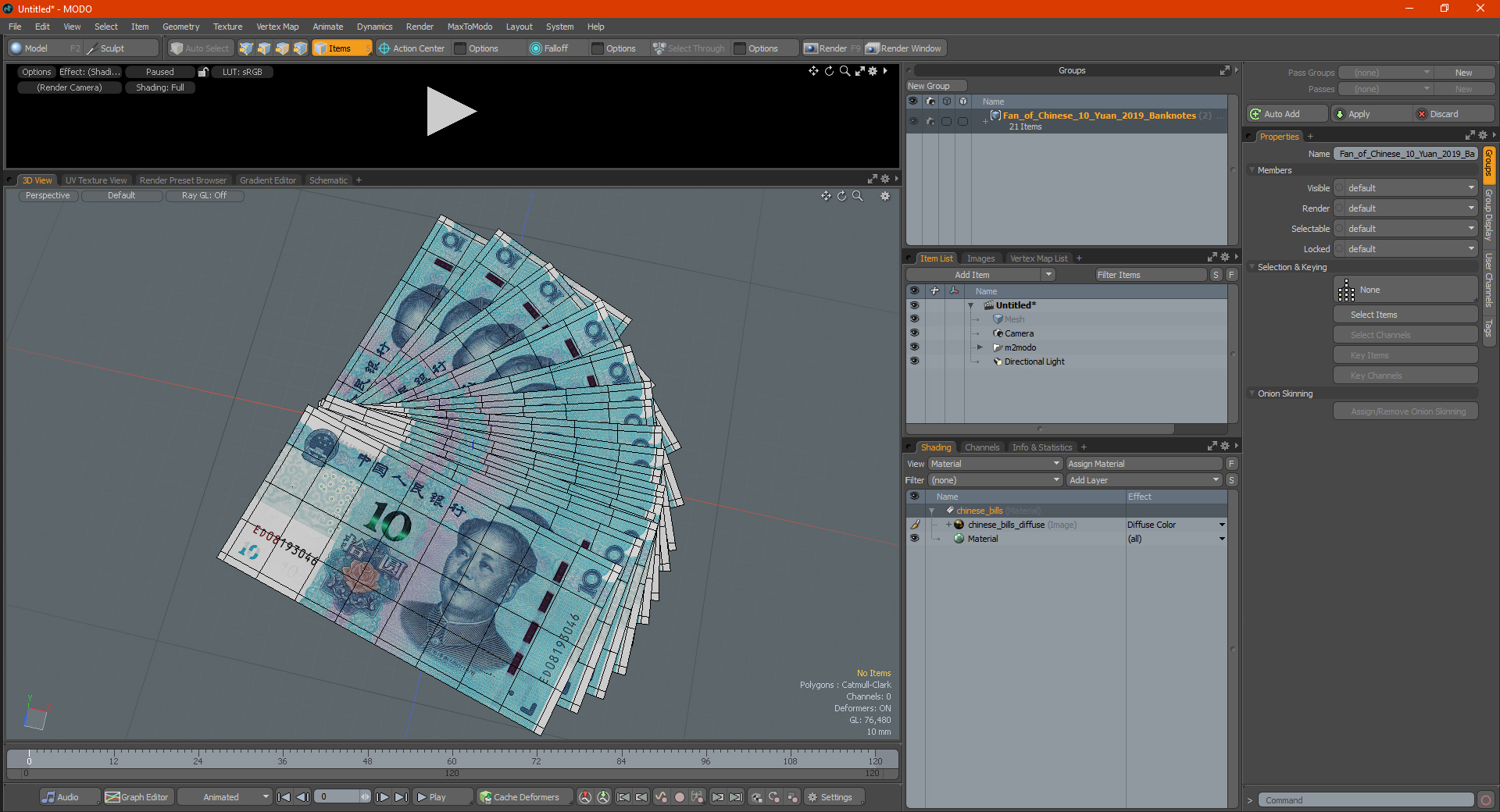The image size is (1500, 812).
Task: Click Discard pass button
Action: coord(1454,114)
